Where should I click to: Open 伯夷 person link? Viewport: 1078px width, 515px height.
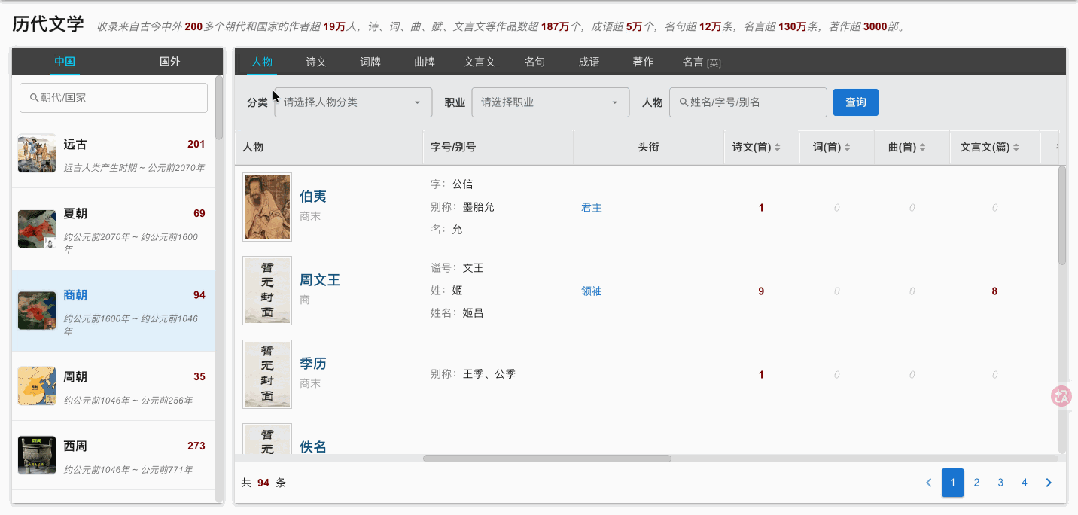tap(313, 197)
